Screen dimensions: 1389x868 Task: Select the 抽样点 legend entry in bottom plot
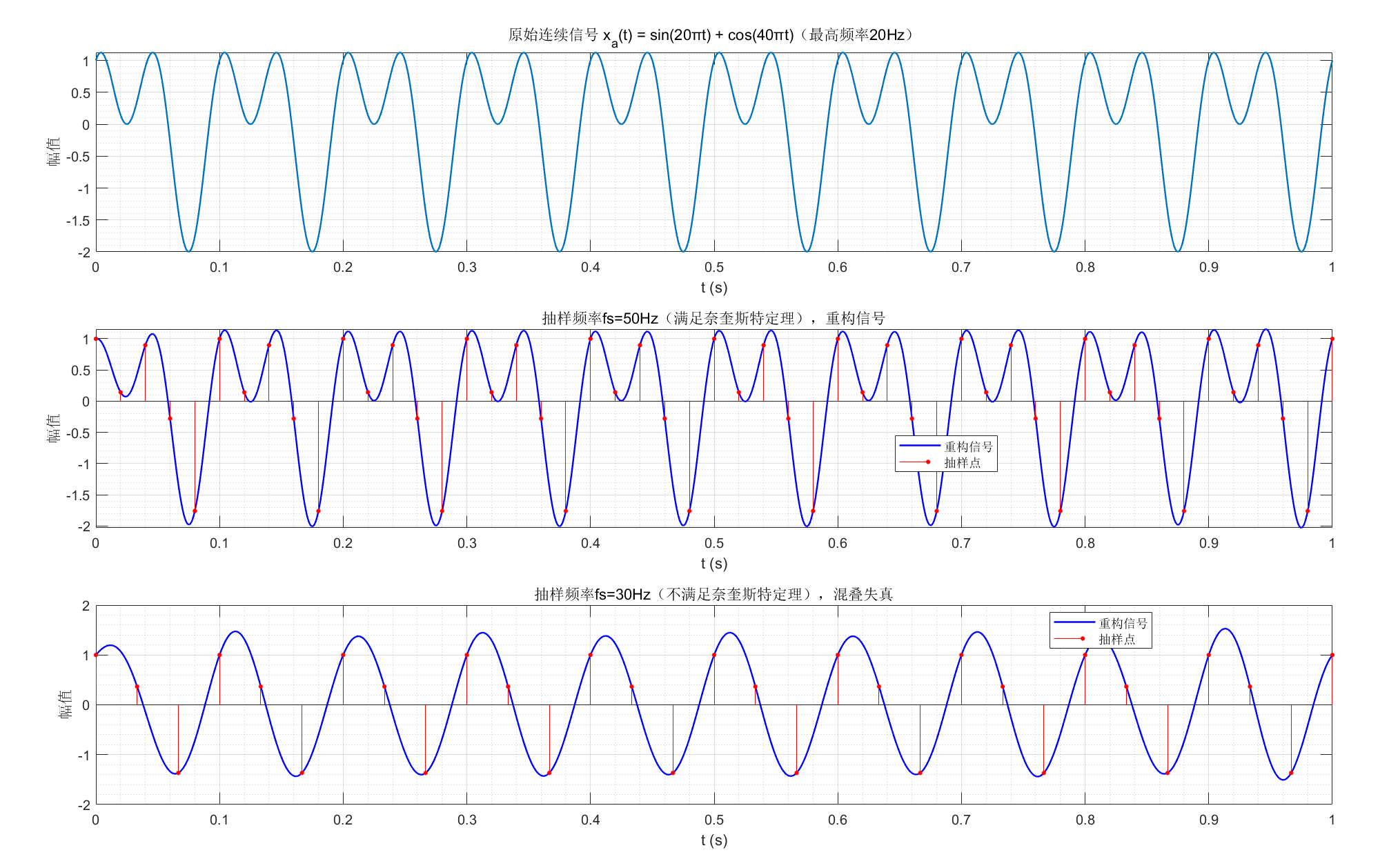click(1116, 639)
